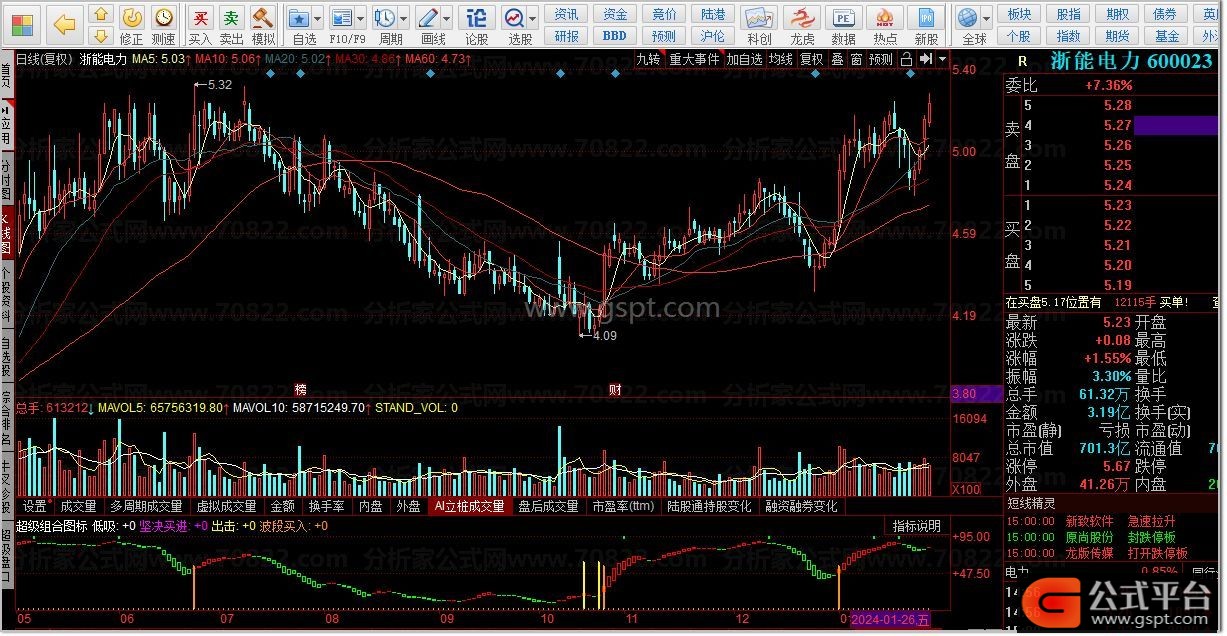Toggle 重大事件 display
Screen dimensions: 1227x636
point(695,59)
